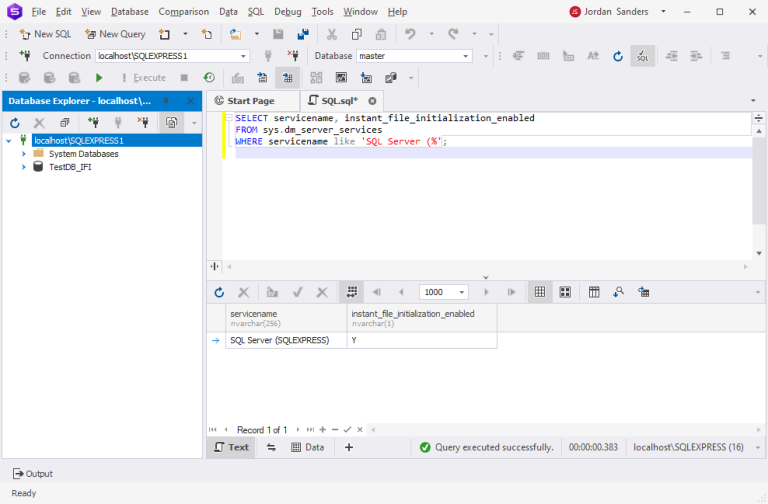This screenshot has width=768, height=504.
Task: Click the Cut scissors icon
Action: point(330,34)
